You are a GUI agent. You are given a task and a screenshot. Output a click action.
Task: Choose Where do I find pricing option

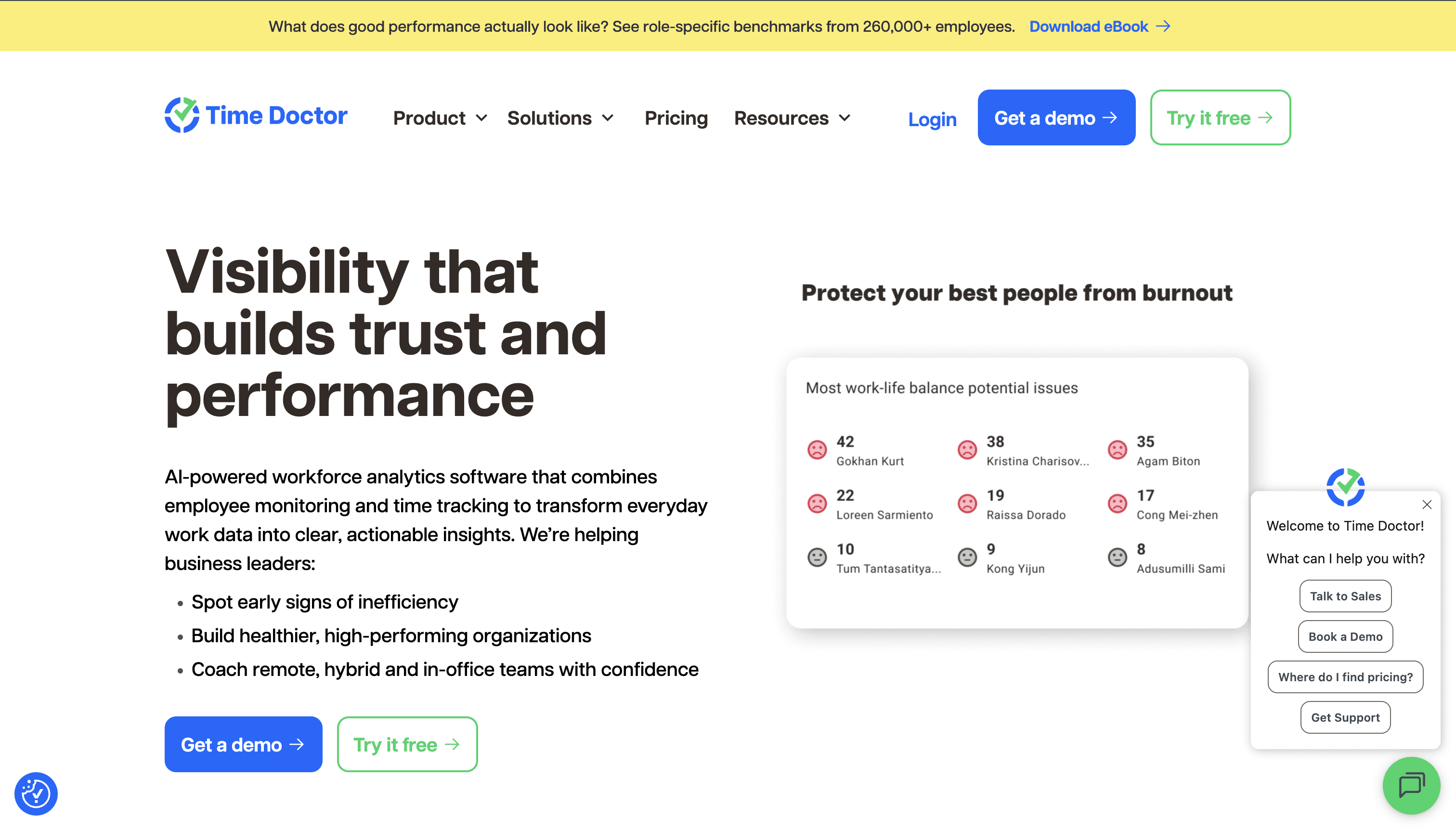click(1345, 676)
